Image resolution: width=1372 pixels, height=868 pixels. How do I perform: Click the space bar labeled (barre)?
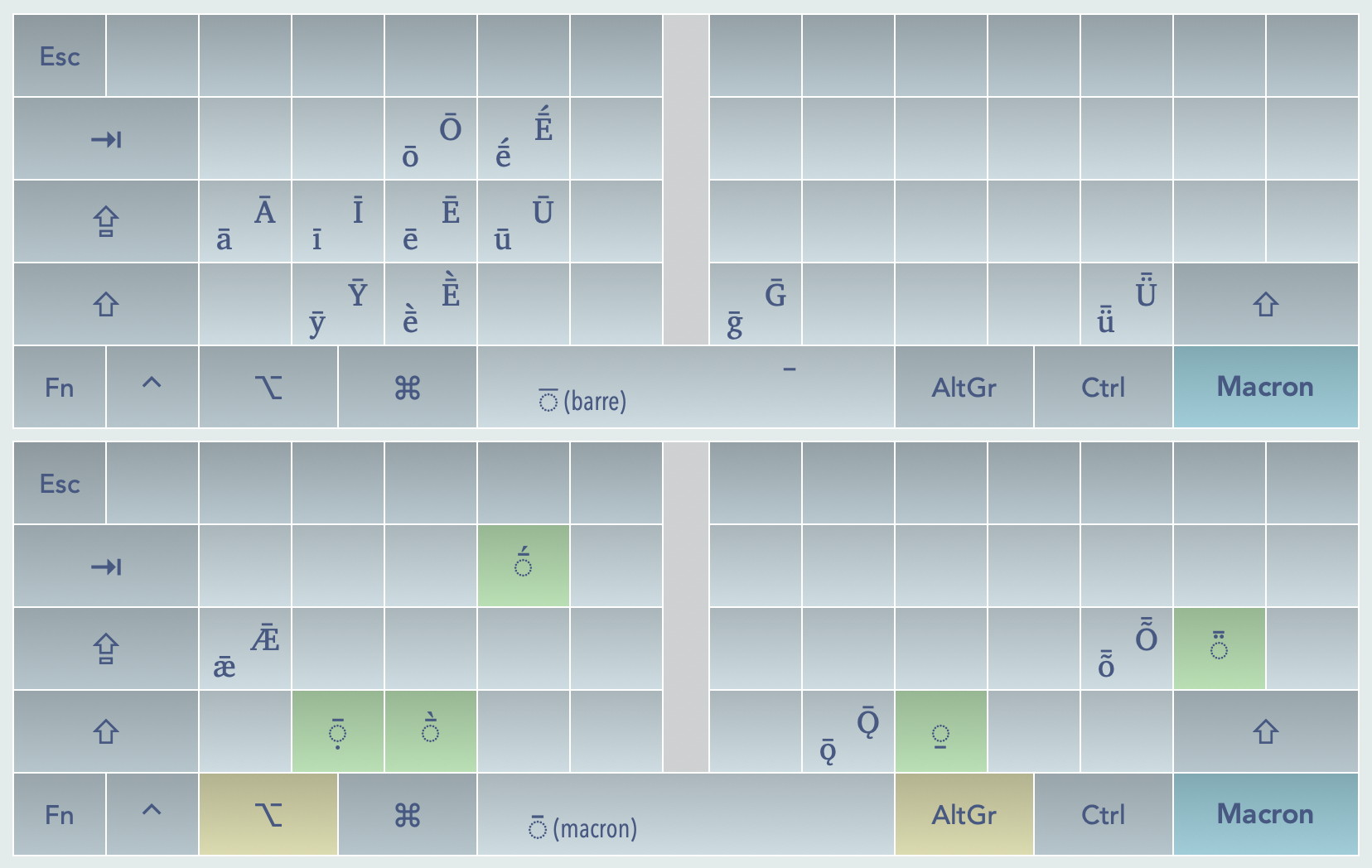click(x=685, y=387)
